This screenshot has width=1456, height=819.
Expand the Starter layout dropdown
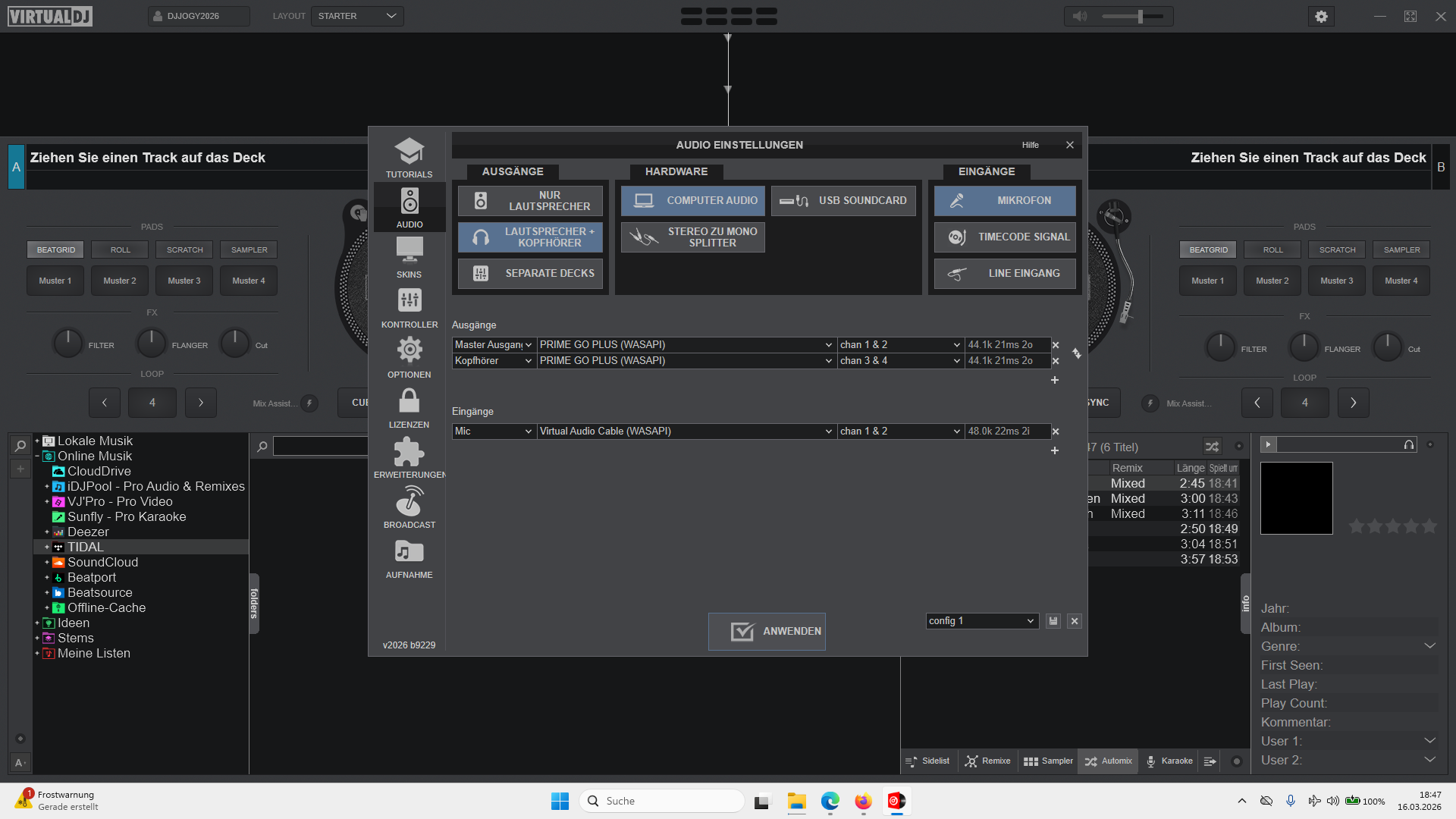pos(357,16)
